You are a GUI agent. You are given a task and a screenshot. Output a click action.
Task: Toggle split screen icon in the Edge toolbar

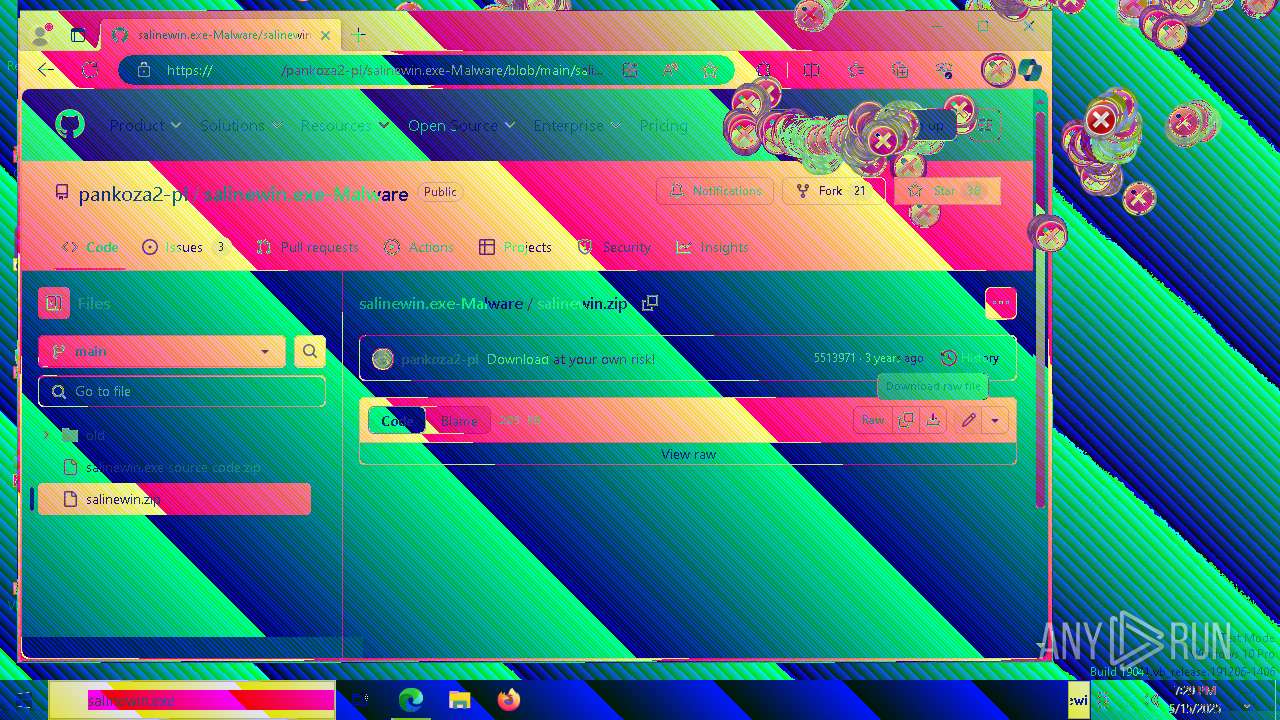[812, 70]
